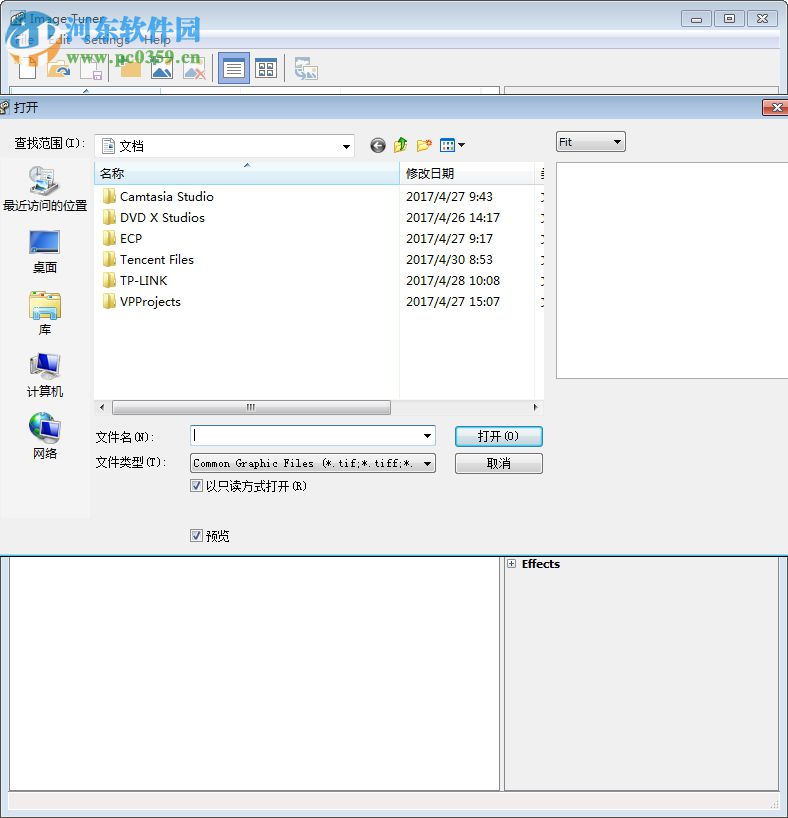This screenshot has width=788, height=818.
Task: Open Recent Places (最近访问的位置) shortcut
Action: click(45, 189)
